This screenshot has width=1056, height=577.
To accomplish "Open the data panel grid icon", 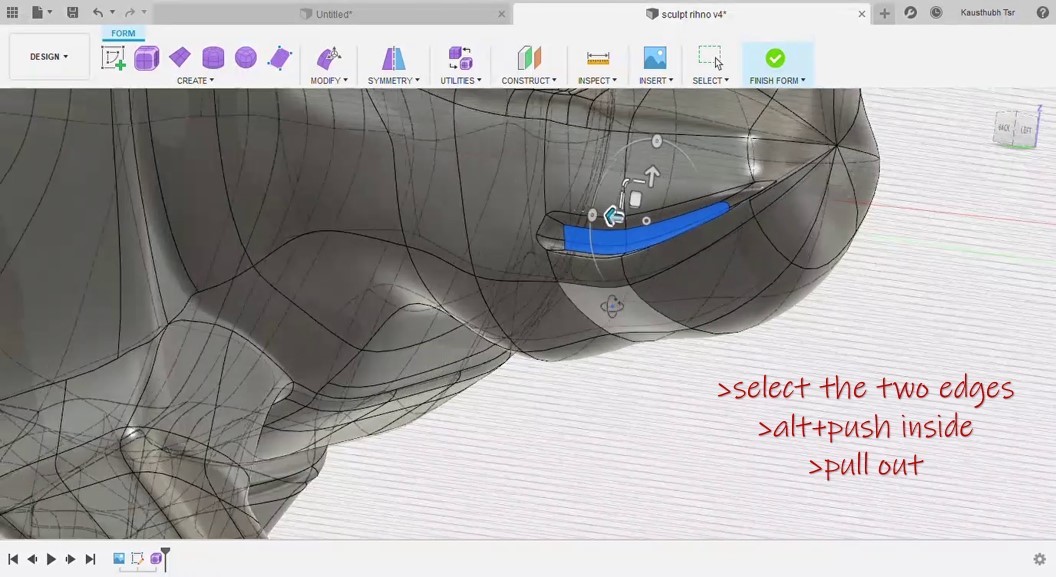I will 12,12.
